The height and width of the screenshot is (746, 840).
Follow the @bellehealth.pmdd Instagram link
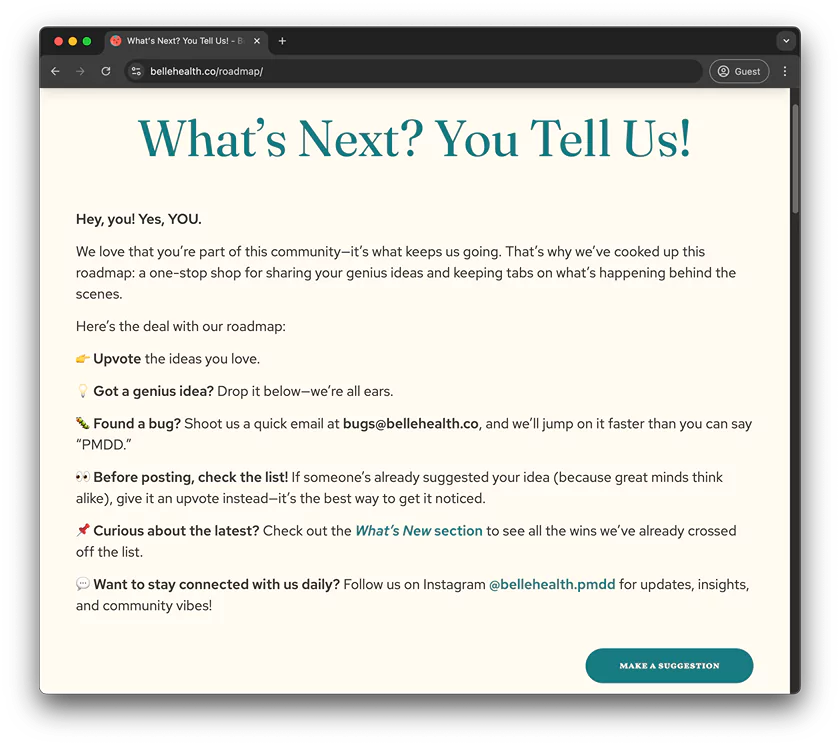[x=552, y=584]
